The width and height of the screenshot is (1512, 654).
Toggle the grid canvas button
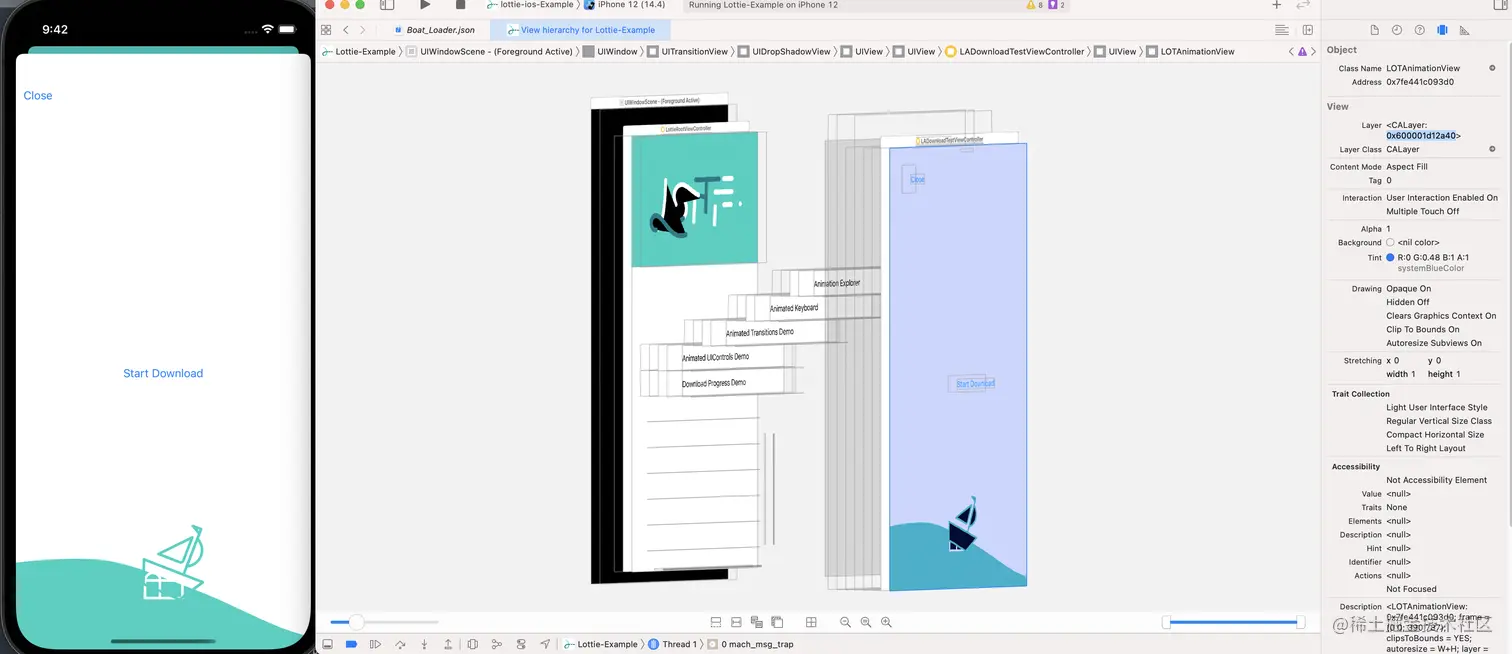pyautogui.click(x=811, y=622)
